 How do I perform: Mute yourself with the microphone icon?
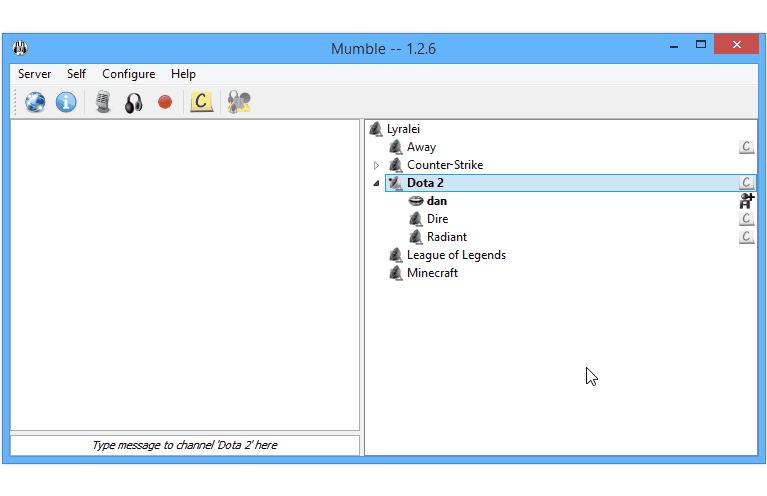click(x=103, y=102)
